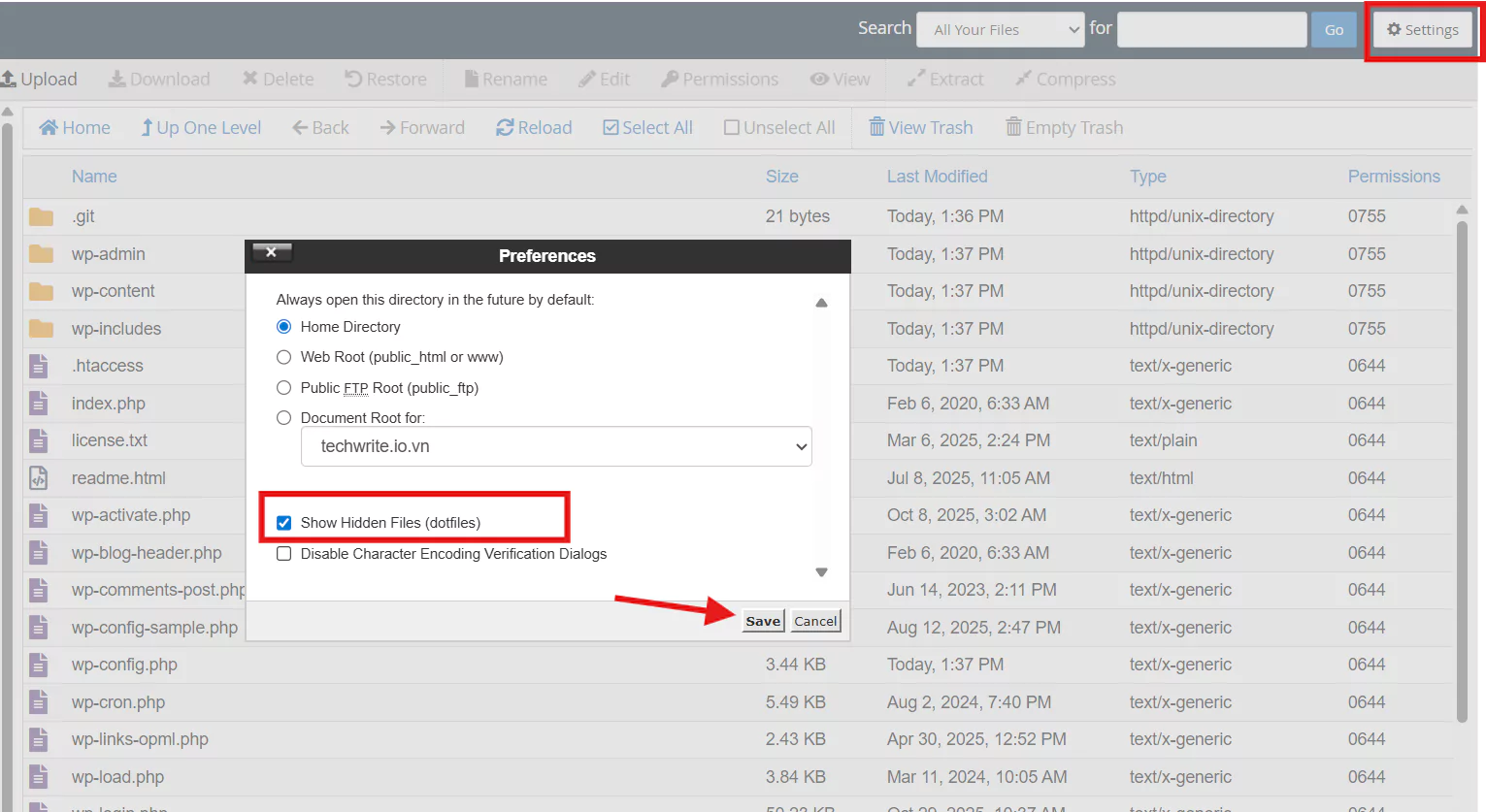Viewport: 1486px width, 812px height.
Task: Sort files by the Size column header
Action: pos(781,177)
